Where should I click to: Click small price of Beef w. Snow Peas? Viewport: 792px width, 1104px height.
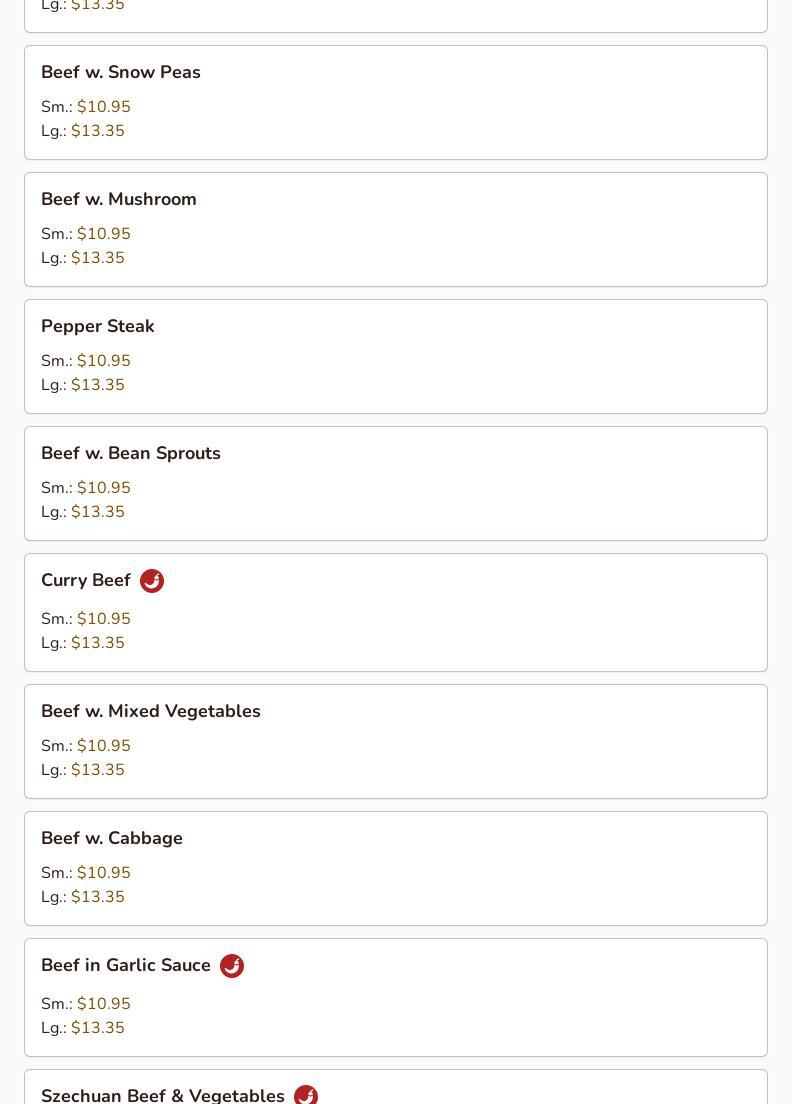pyautogui.click(x=104, y=107)
